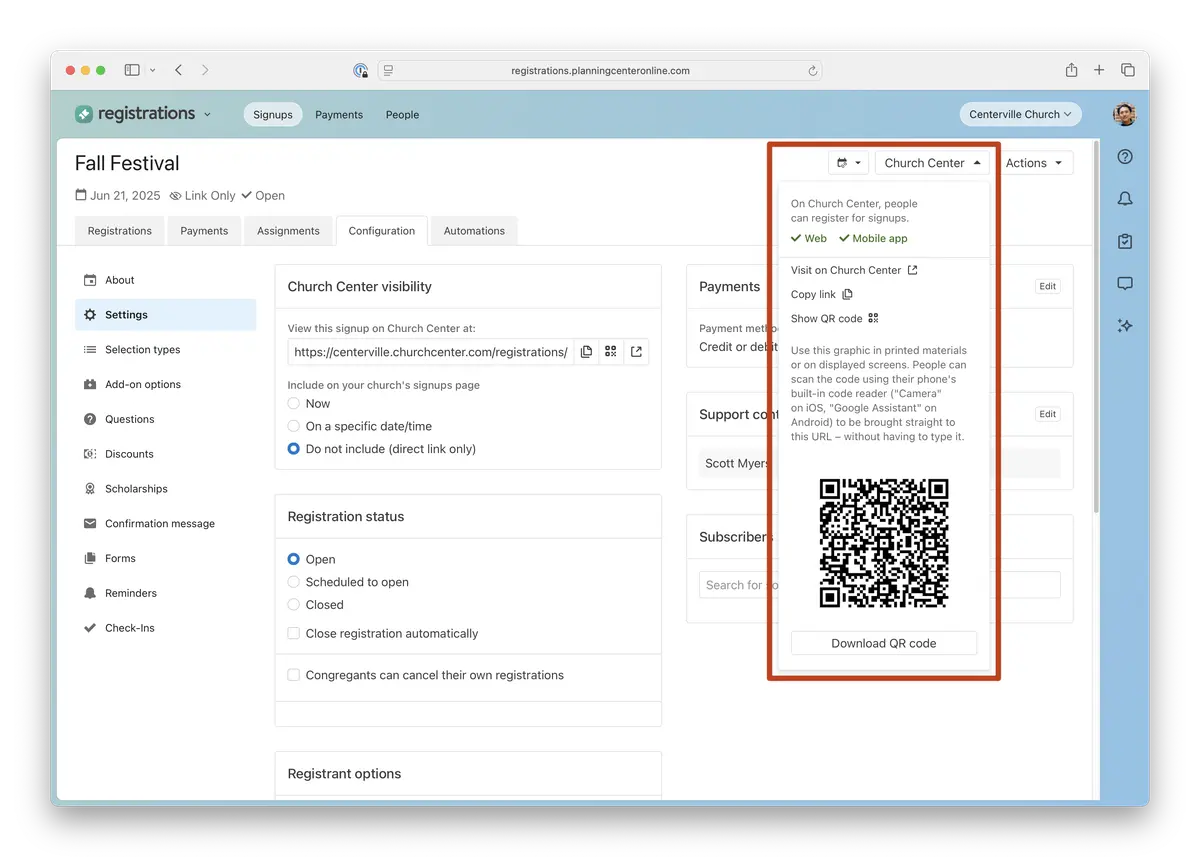
Task: Open the Settings sidebar item
Action: tap(166, 315)
